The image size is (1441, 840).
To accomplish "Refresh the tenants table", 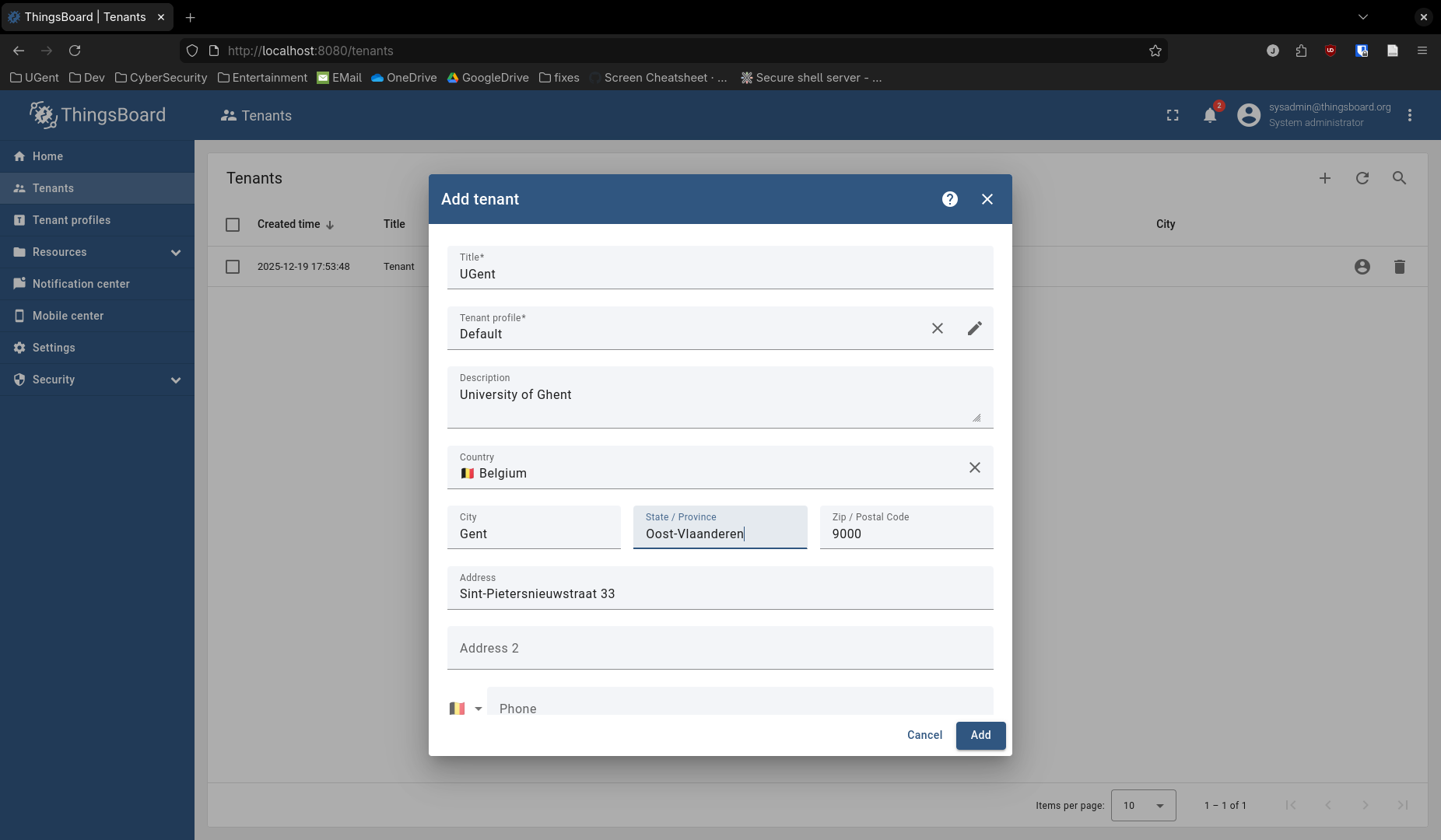I will [x=1362, y=178].
